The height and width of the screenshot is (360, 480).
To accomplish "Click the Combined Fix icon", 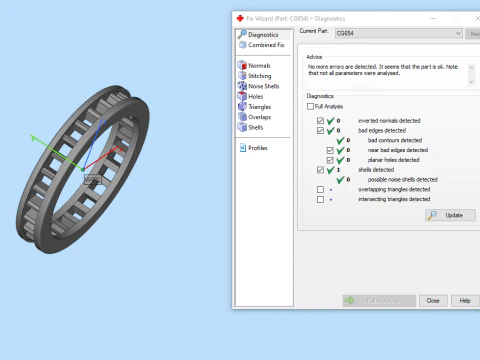I will click(x=243, y=45).
